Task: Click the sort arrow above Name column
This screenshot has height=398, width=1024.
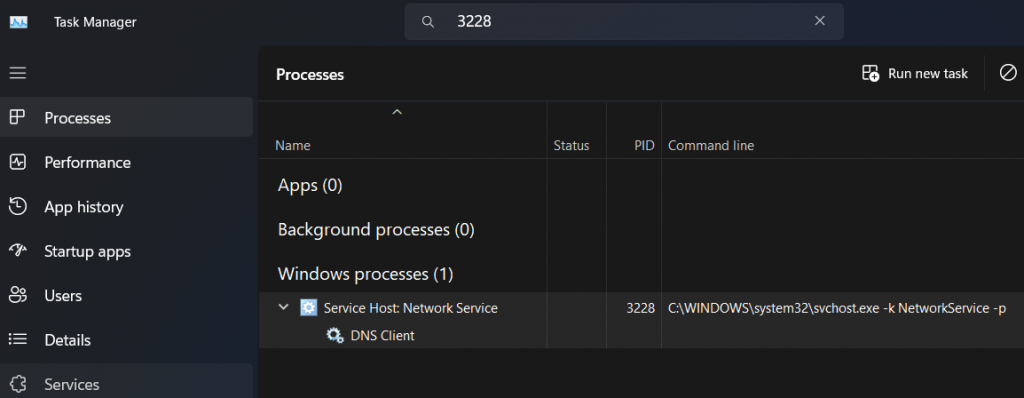Action: point(396,112)
